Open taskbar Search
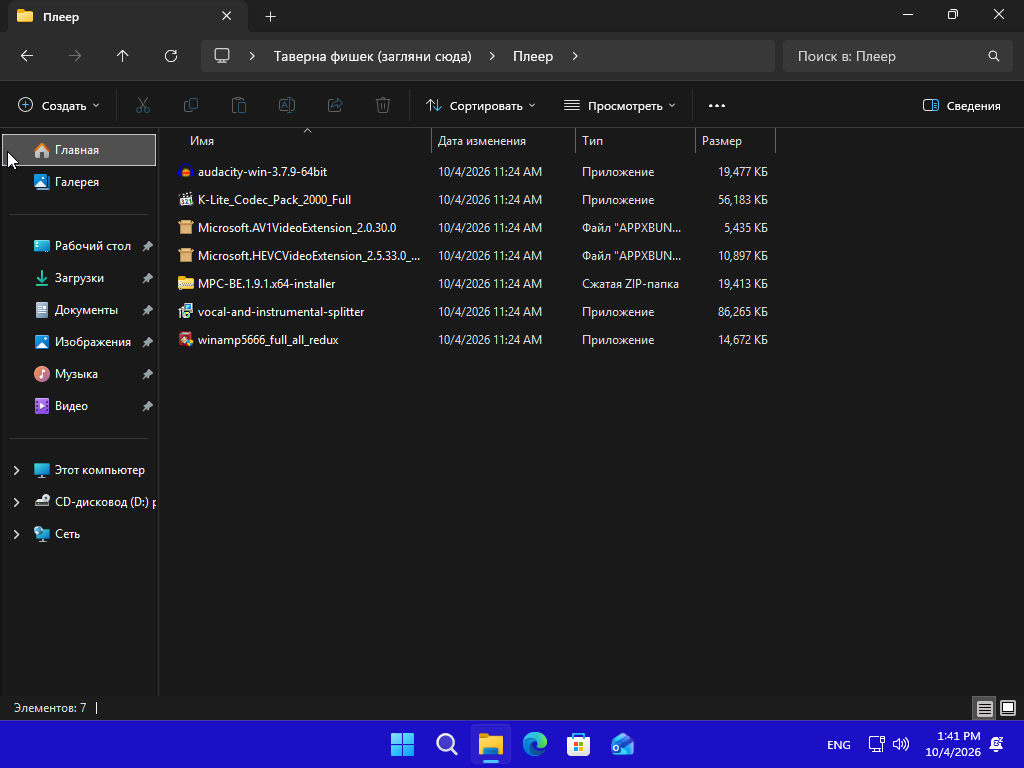This screenshot has height=768, width=1024. tap(447, 744)
